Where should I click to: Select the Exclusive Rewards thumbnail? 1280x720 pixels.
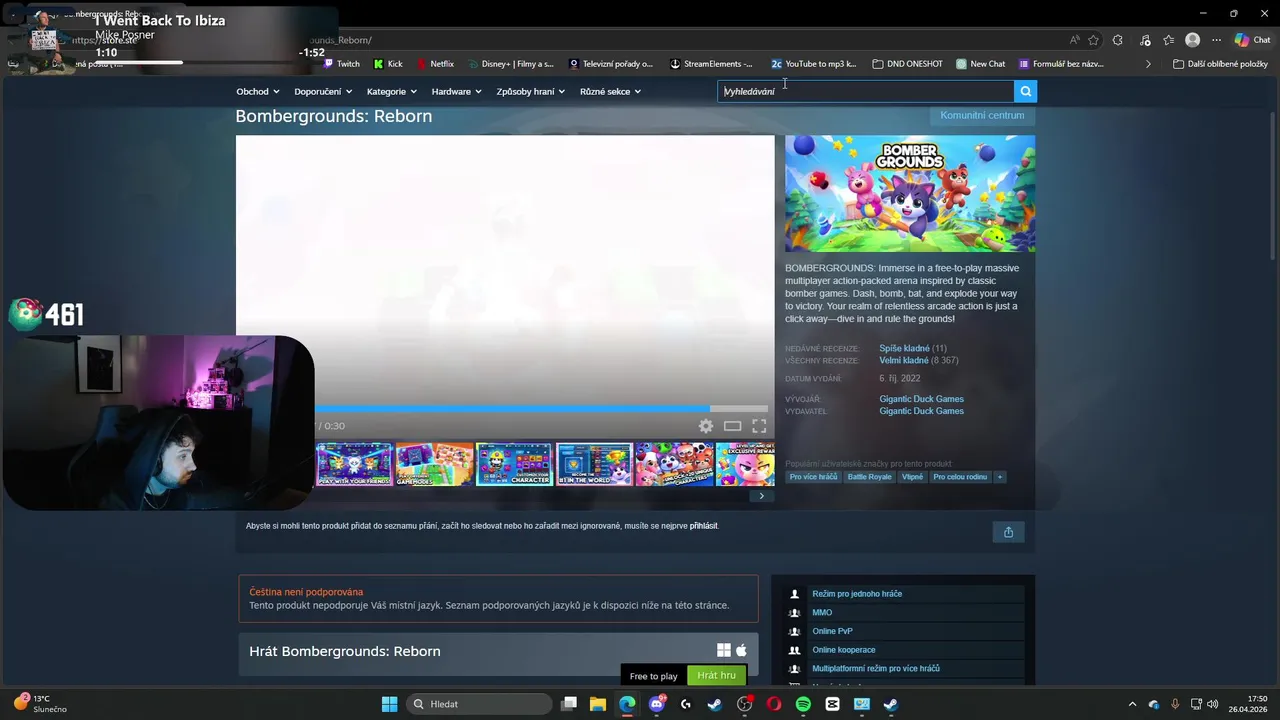point(745,465)
